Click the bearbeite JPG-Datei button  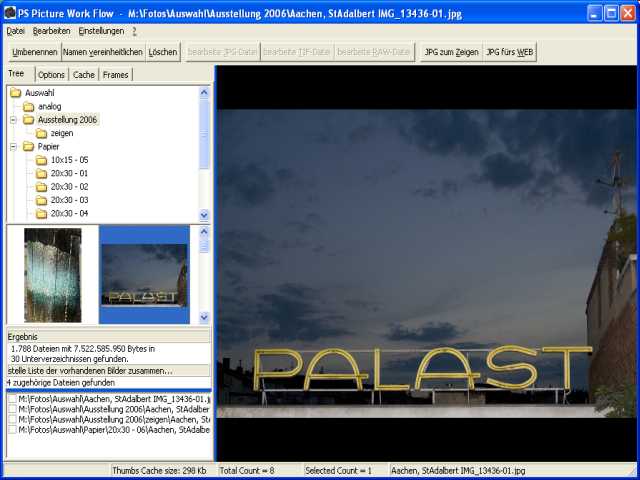coord(222,52)
